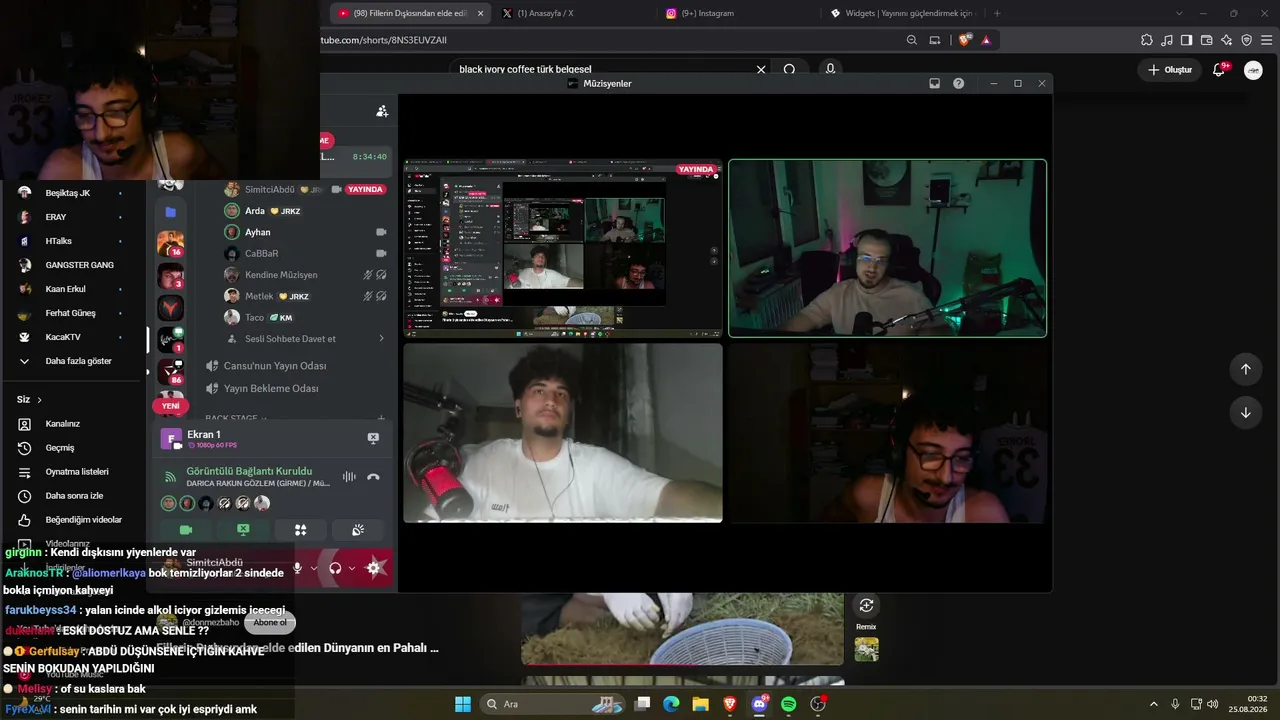Clear the YouTube search box text
The width and height of the screenshot is (1280, 720).
coord(761,70)
